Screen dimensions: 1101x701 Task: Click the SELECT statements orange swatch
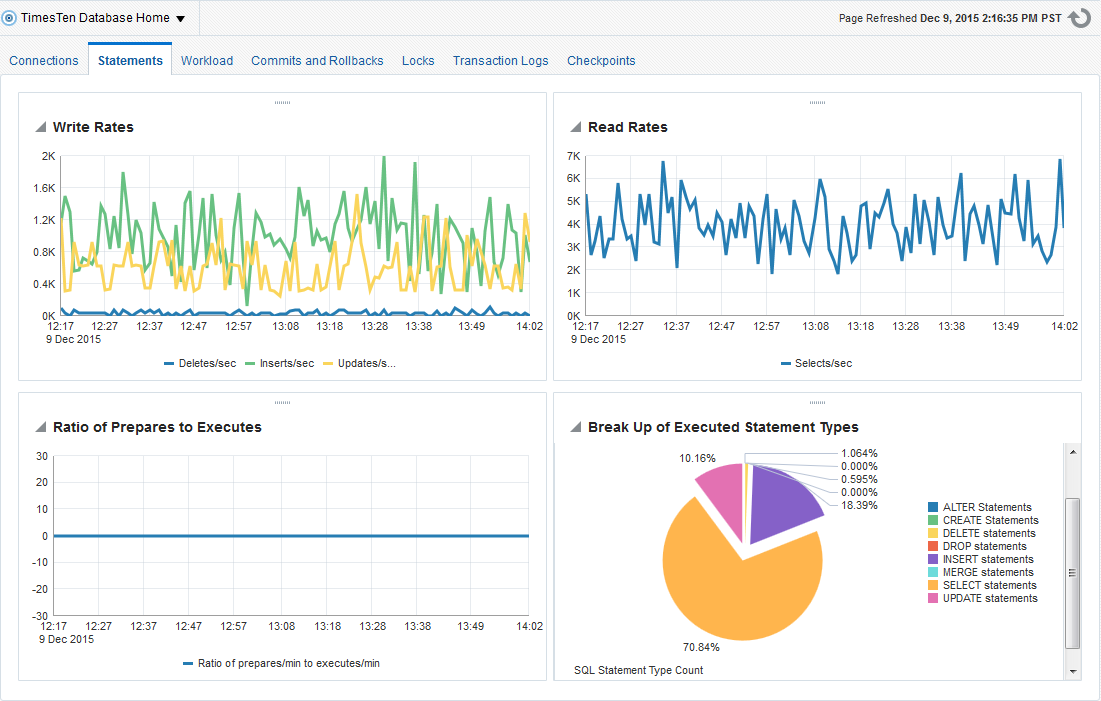(933, 586)
